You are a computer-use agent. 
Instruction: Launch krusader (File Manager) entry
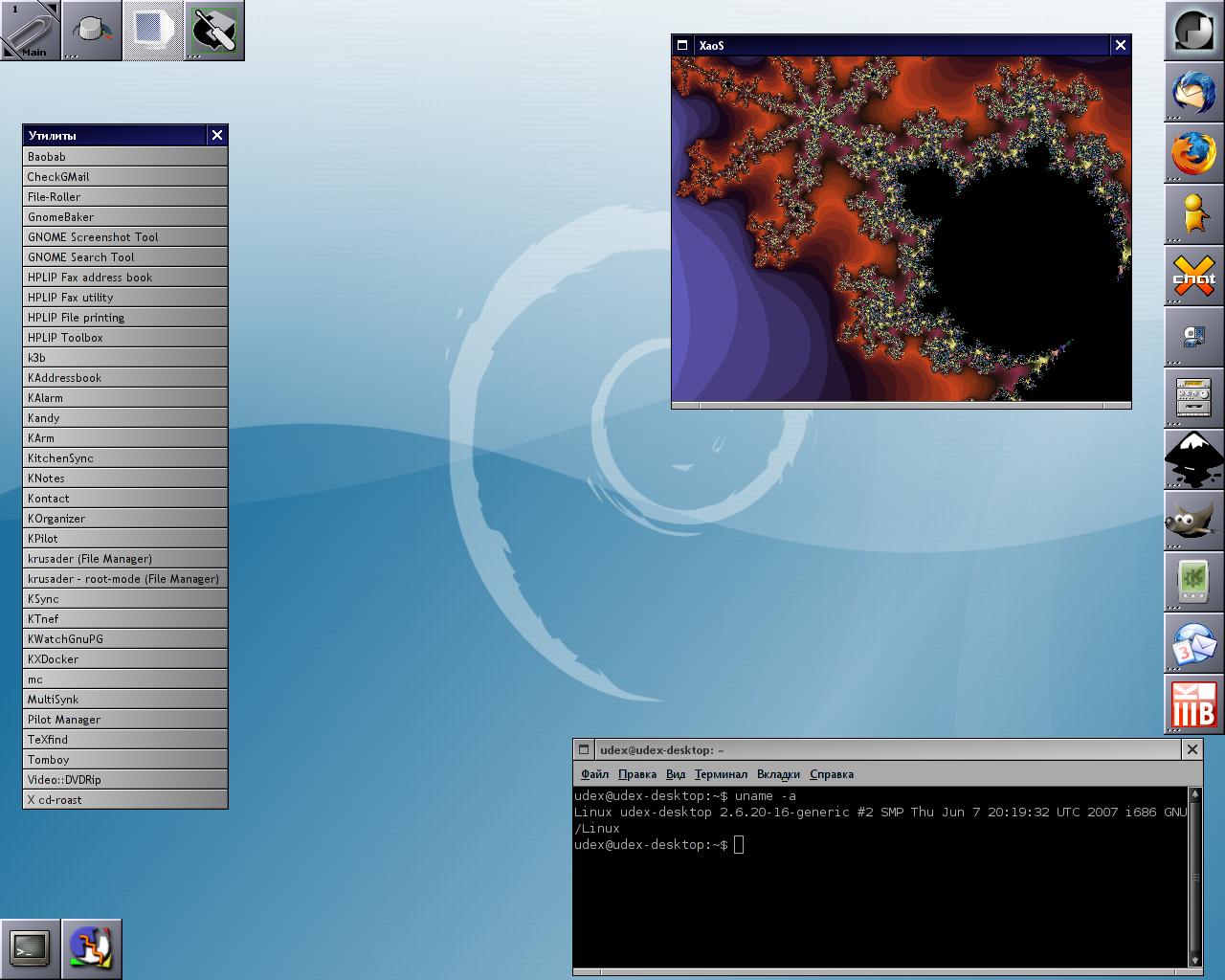[125, 558]
